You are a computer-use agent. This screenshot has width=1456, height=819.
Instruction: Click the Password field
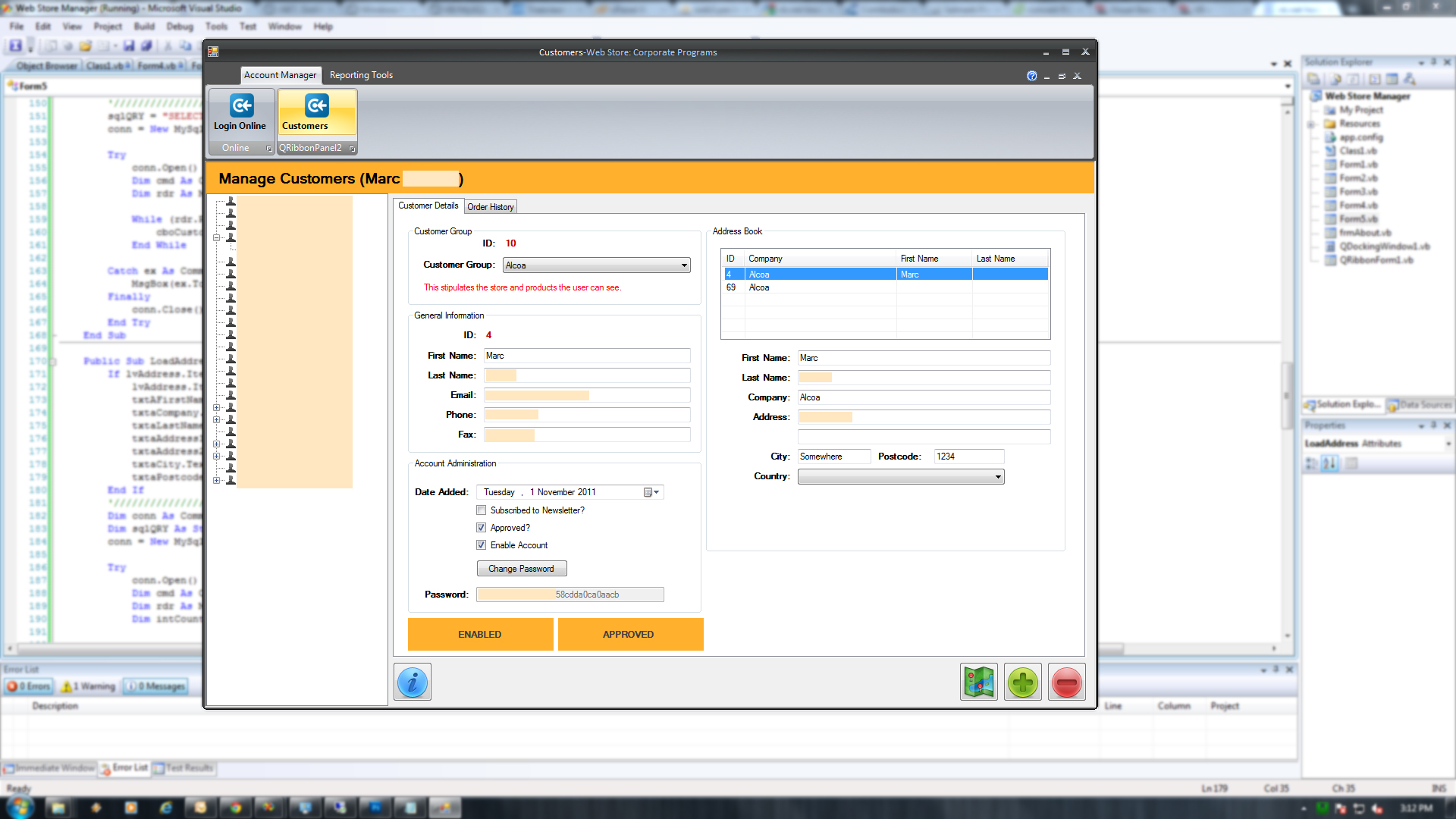point(570,595)
